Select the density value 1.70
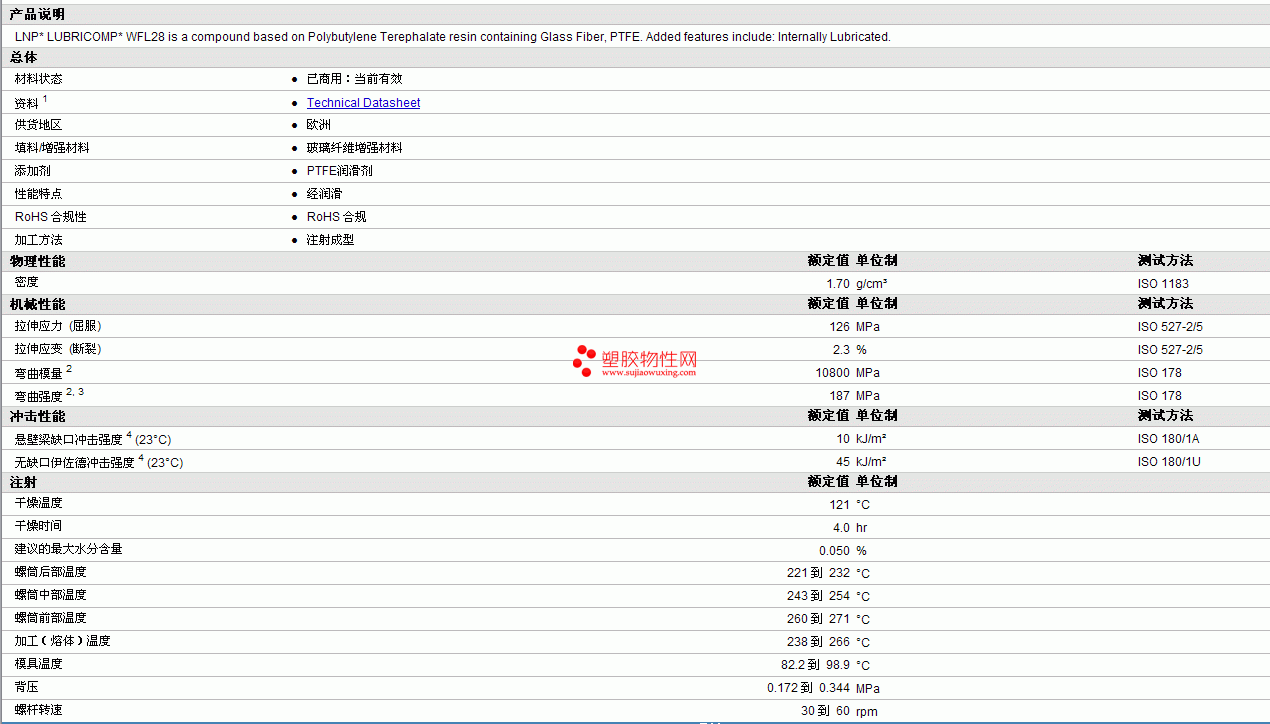Screen dimensions: 1270x724 tap(838, 284)
